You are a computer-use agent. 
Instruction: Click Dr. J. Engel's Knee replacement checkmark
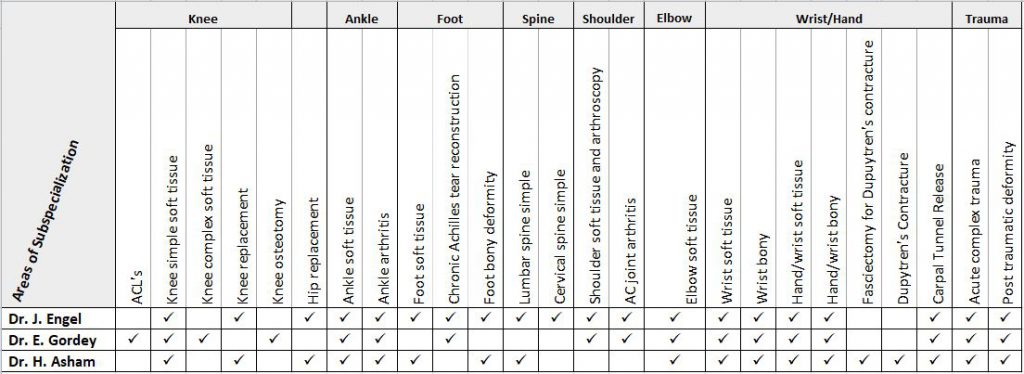pyautogui.click(x=238, y=317)
